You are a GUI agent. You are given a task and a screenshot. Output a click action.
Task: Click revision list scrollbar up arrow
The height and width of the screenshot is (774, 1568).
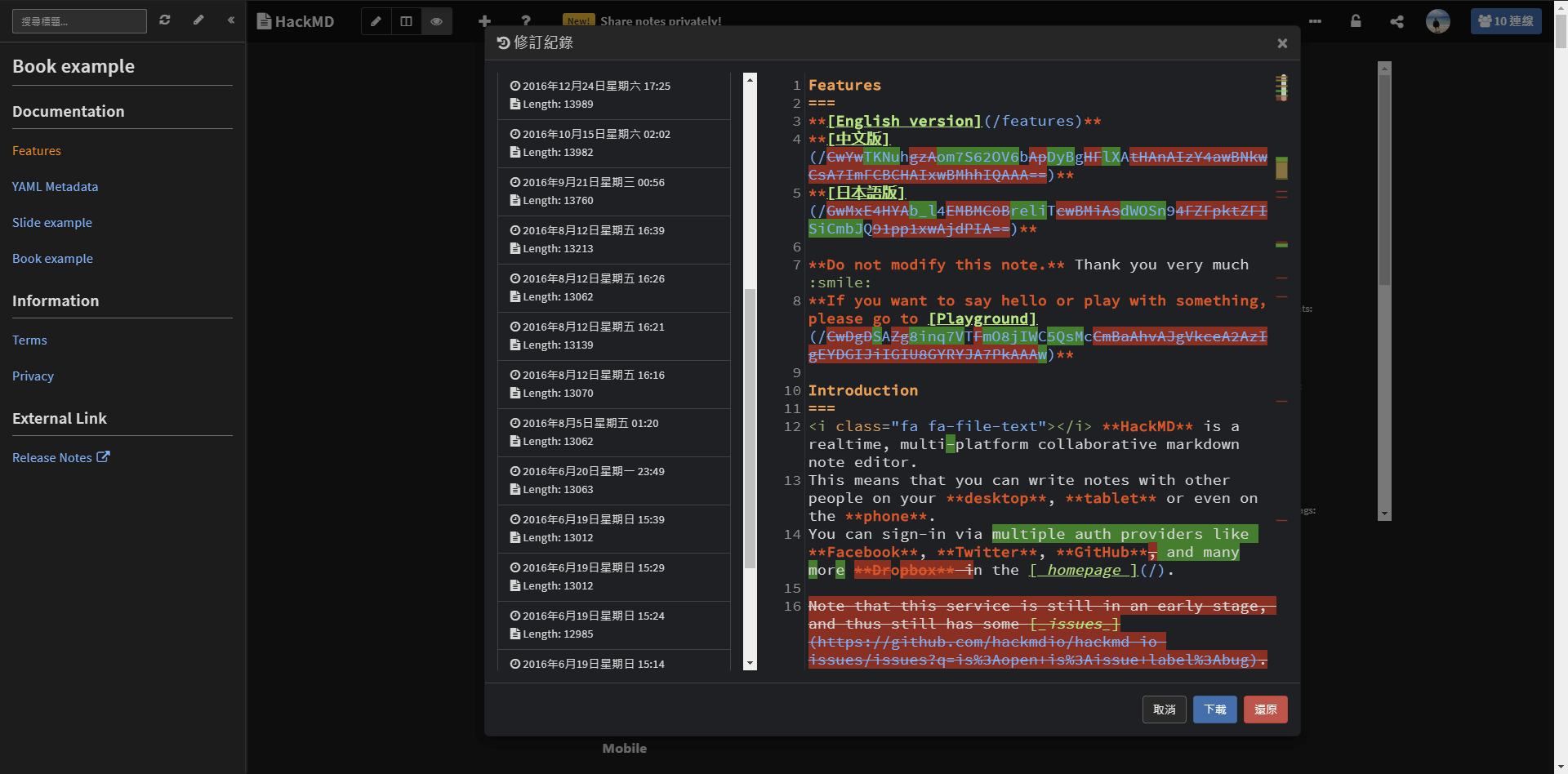click(750, 80)
